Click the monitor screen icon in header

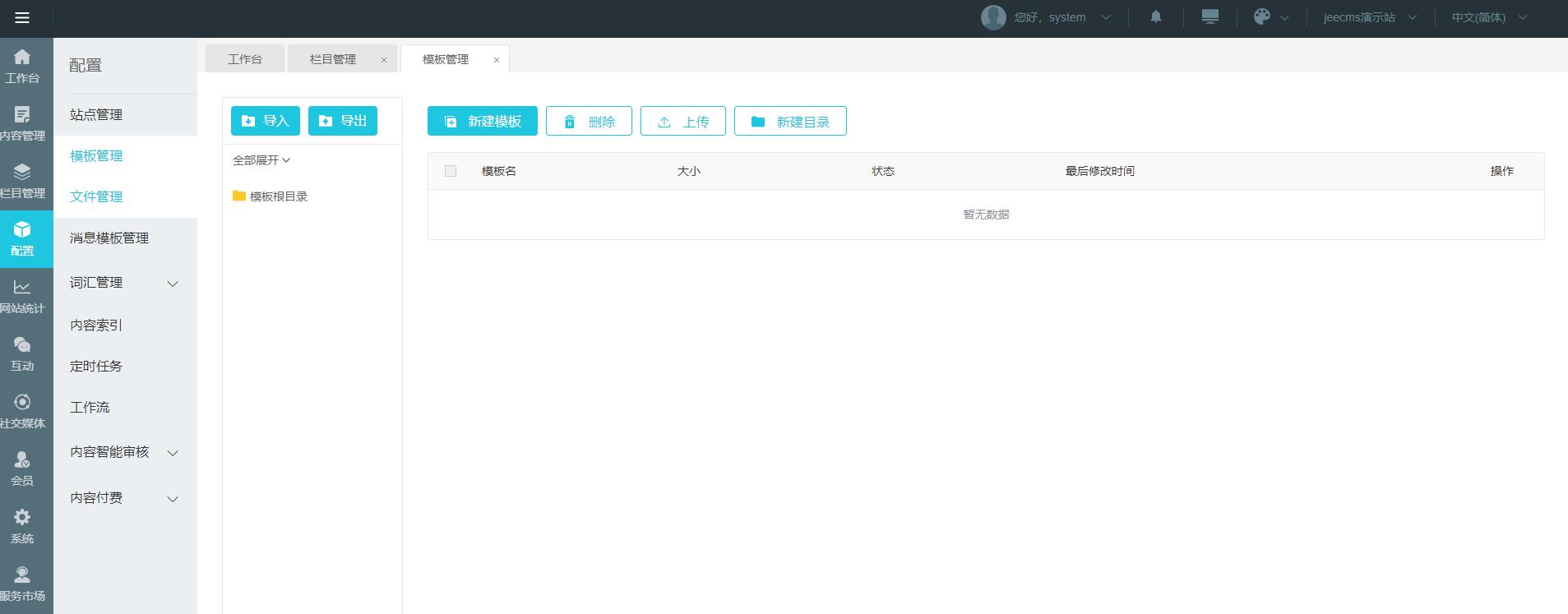pyautogui.click(x=1210, y=16)
